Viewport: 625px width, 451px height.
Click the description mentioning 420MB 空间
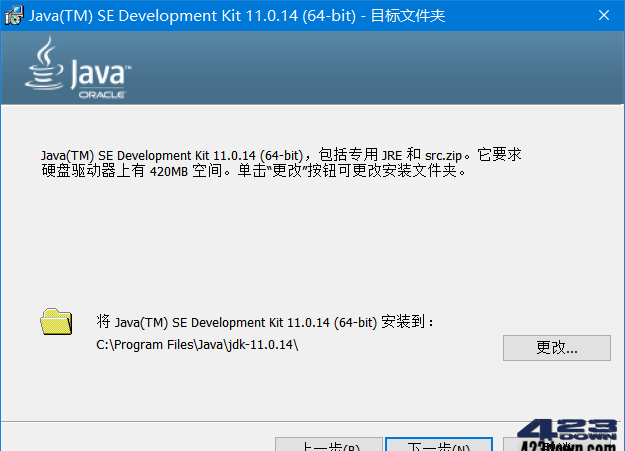pyautogui.click(x=281, y=163)
